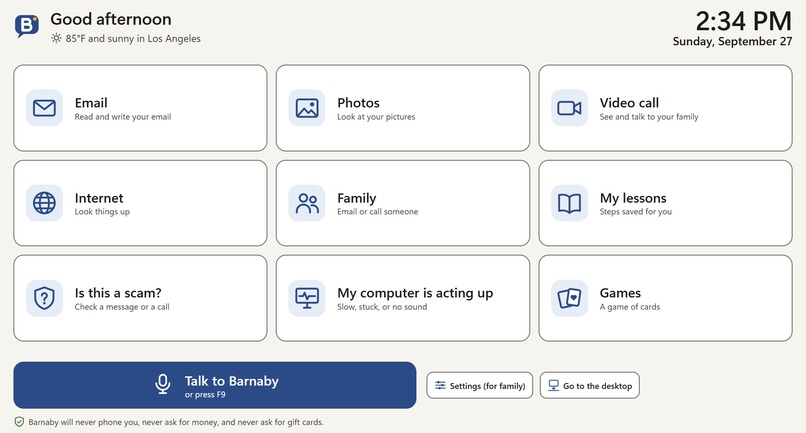Screen dimensions: 806x433
Task: Open the Photos title
Action: (358, 103)
